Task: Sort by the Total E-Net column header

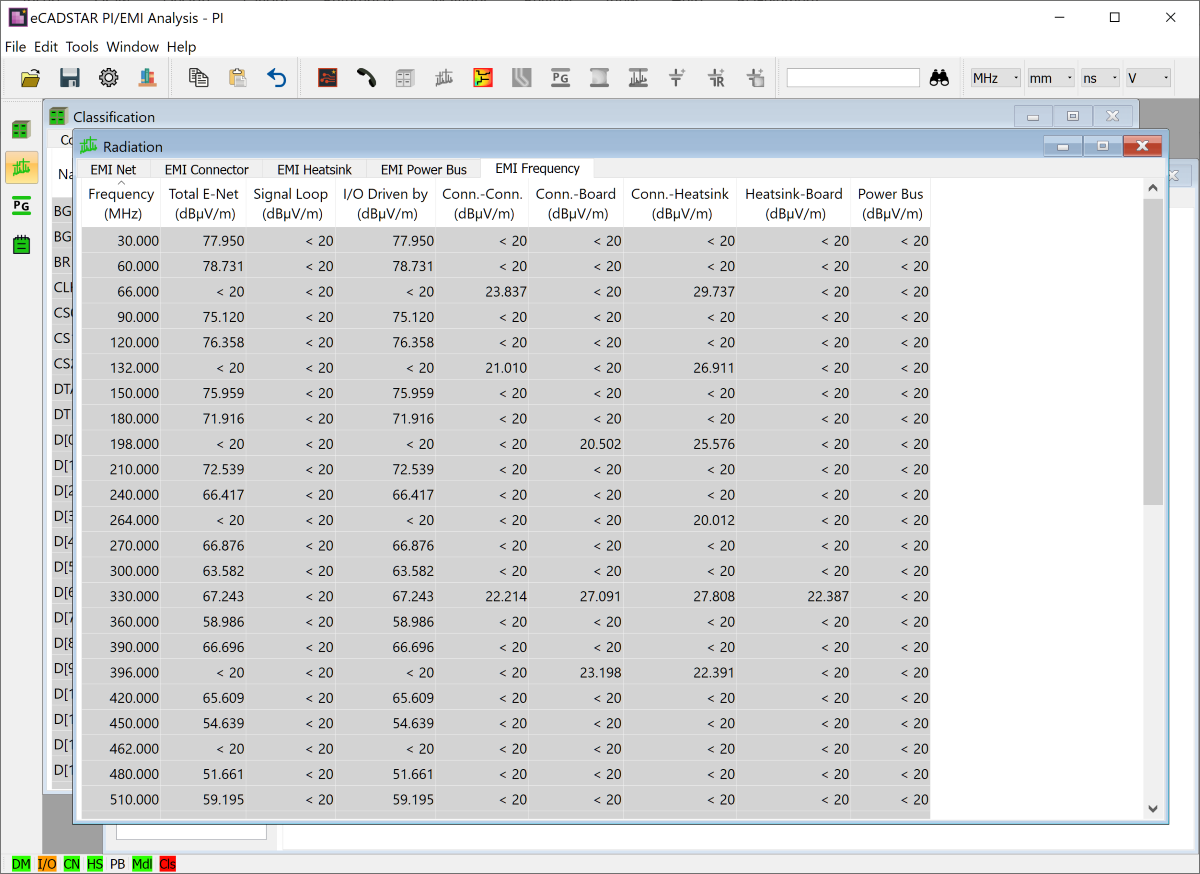Action: point(204,203)
